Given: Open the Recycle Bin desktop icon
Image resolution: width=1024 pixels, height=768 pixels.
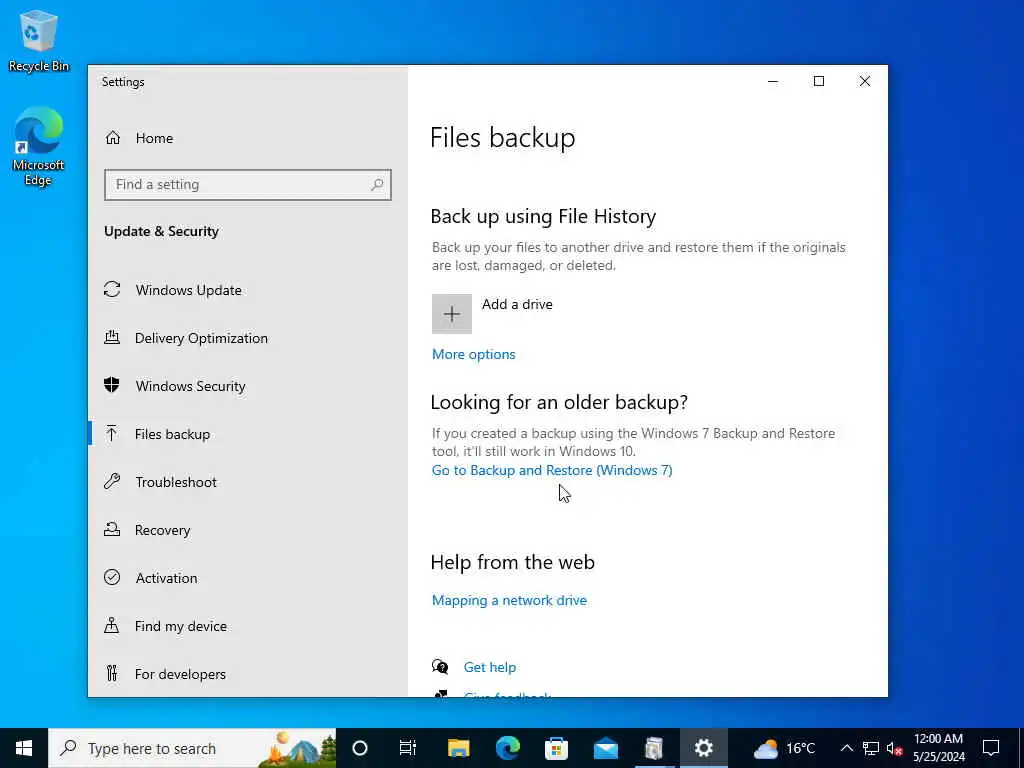Looking at the screenshot, I should click(39, 41).
